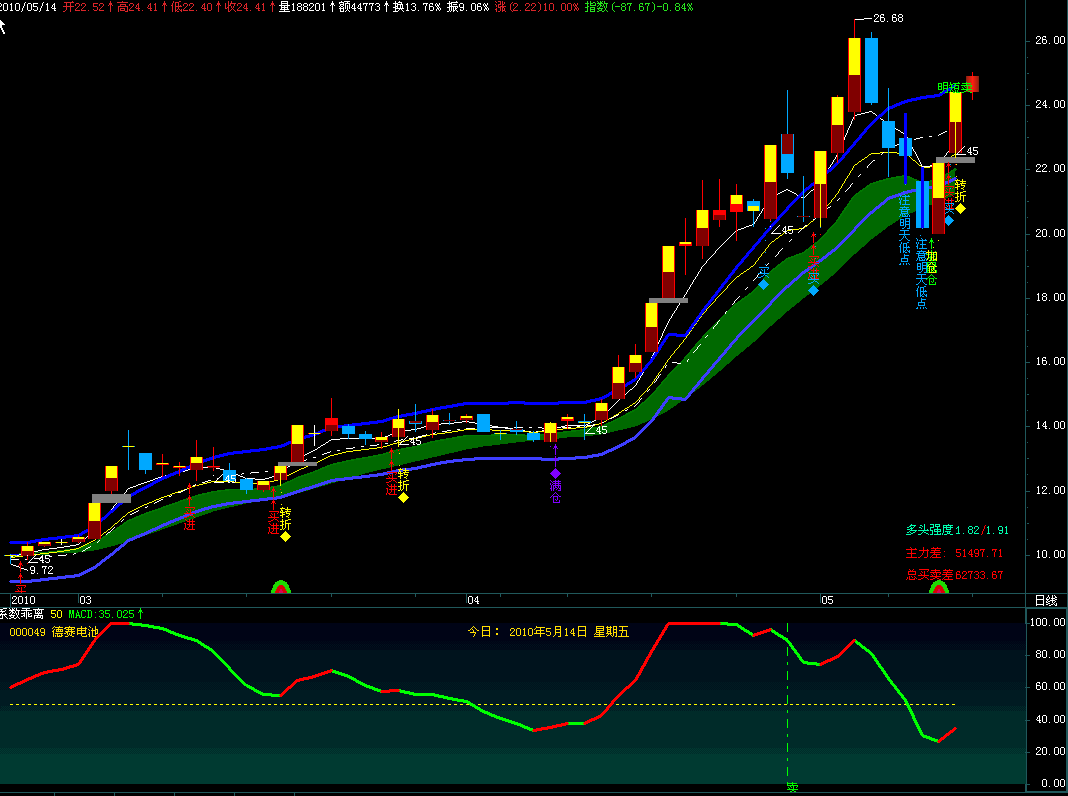This screenshot has height=796, width=1068.
Task: Click the 指数(-87.67)-0.84% index readout
Action: click(638, 7)
